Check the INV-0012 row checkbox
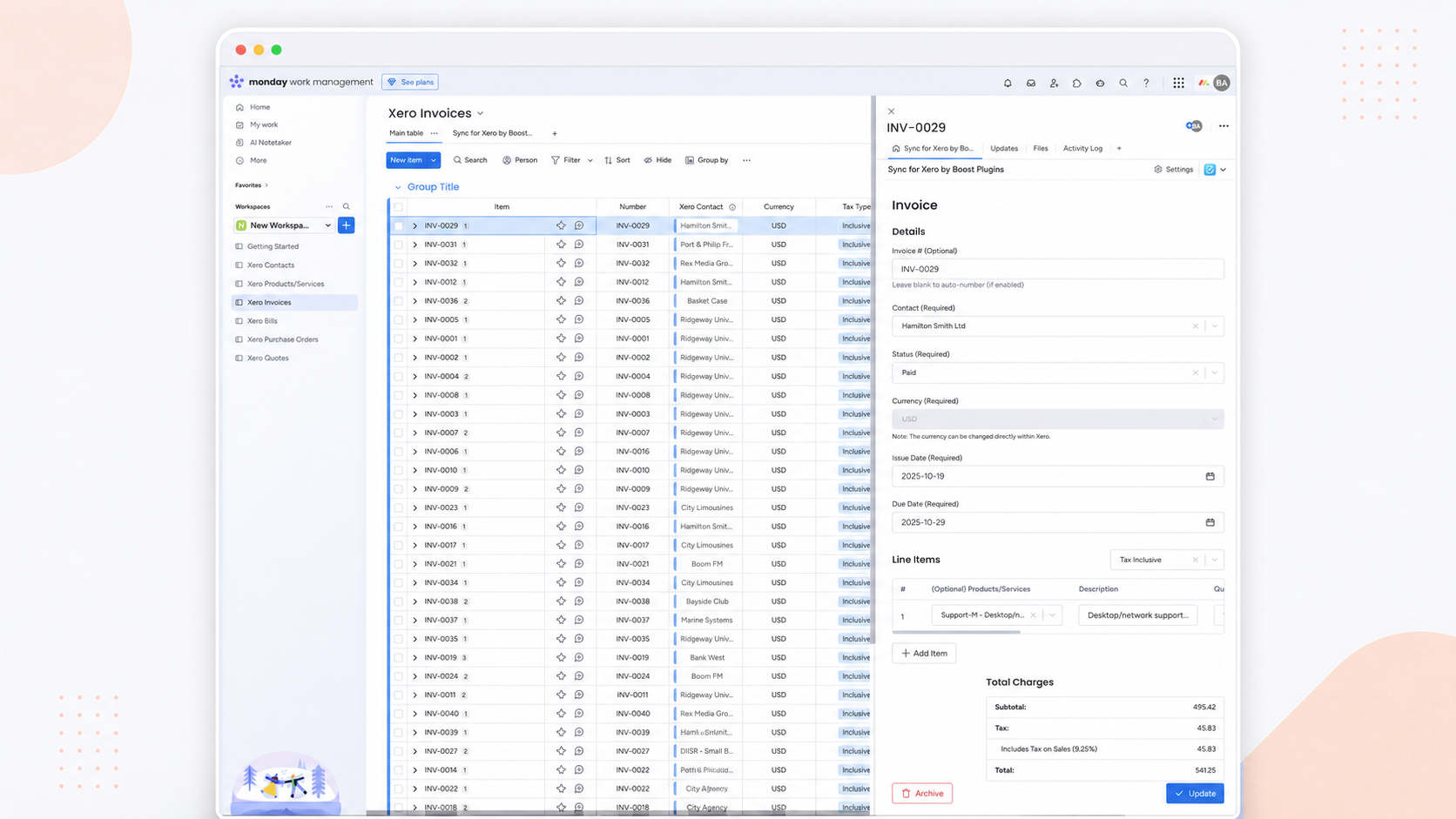The width and height of the screenshot is (1456, 819). pyautogui.click(x=399, y=282)
